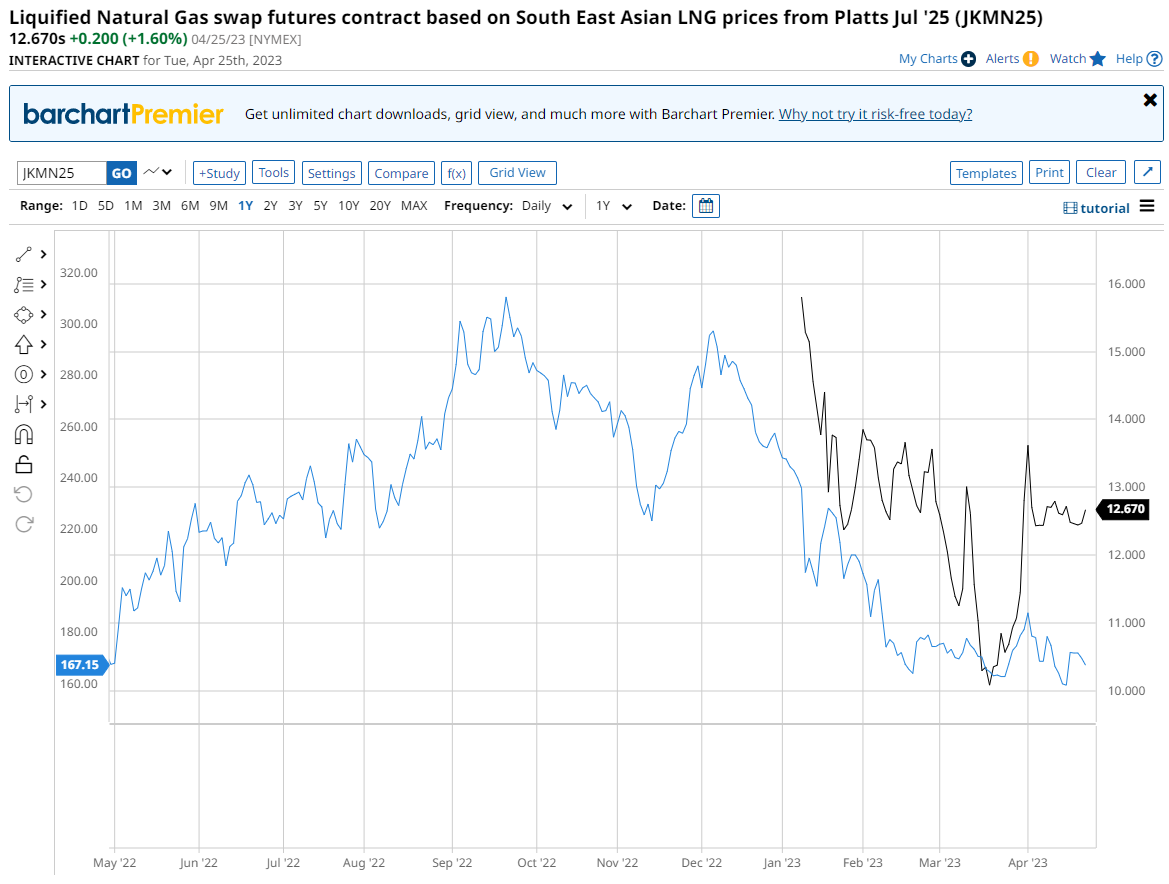Click the measure/date range tool icon

coord(24,404)
